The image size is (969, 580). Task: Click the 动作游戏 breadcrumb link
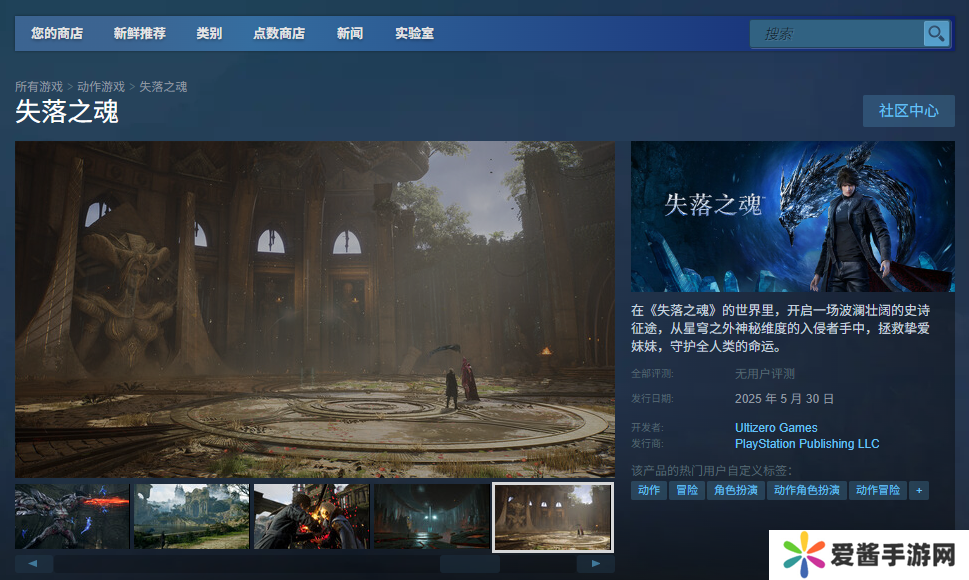101,87
